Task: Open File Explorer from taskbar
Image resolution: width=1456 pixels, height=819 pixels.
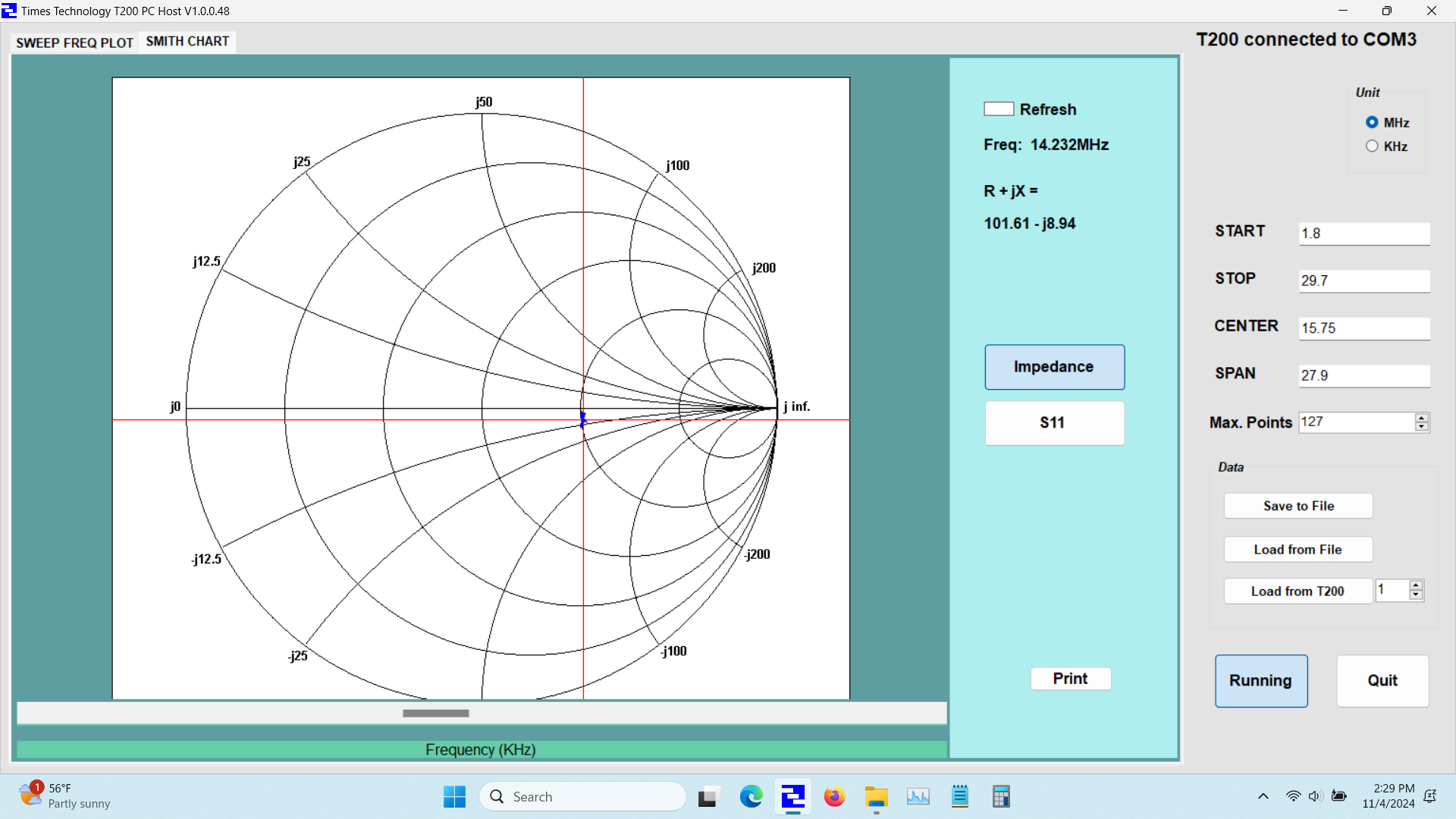Action: point(876,797)
